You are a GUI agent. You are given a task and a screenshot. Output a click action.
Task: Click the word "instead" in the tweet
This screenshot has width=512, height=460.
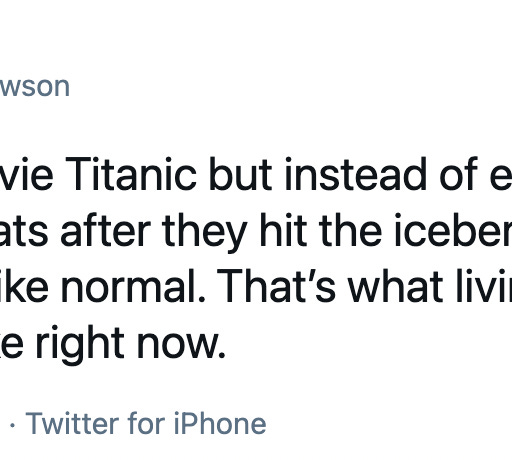355,174
